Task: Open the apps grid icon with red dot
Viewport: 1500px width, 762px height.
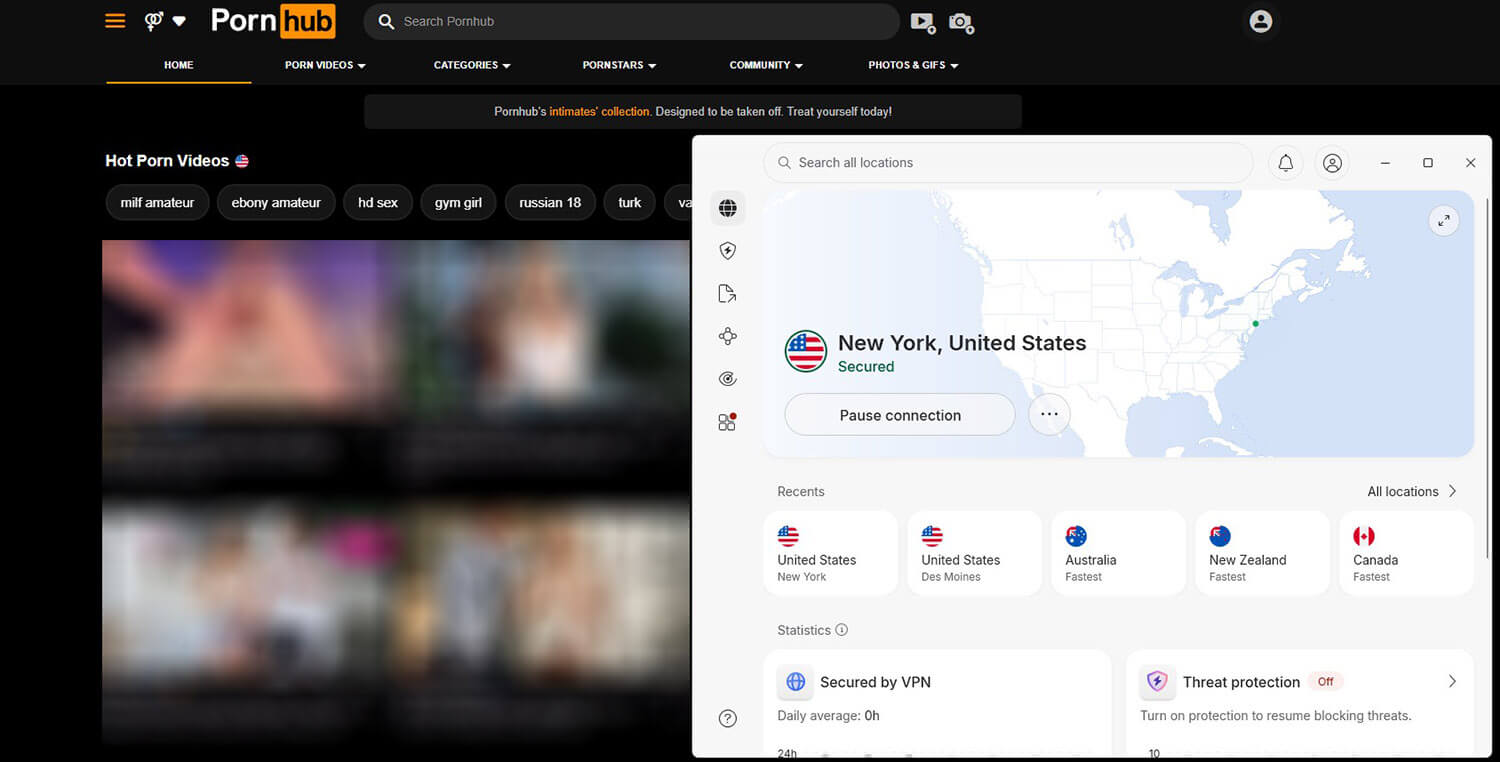Action: tap(728, 422)
